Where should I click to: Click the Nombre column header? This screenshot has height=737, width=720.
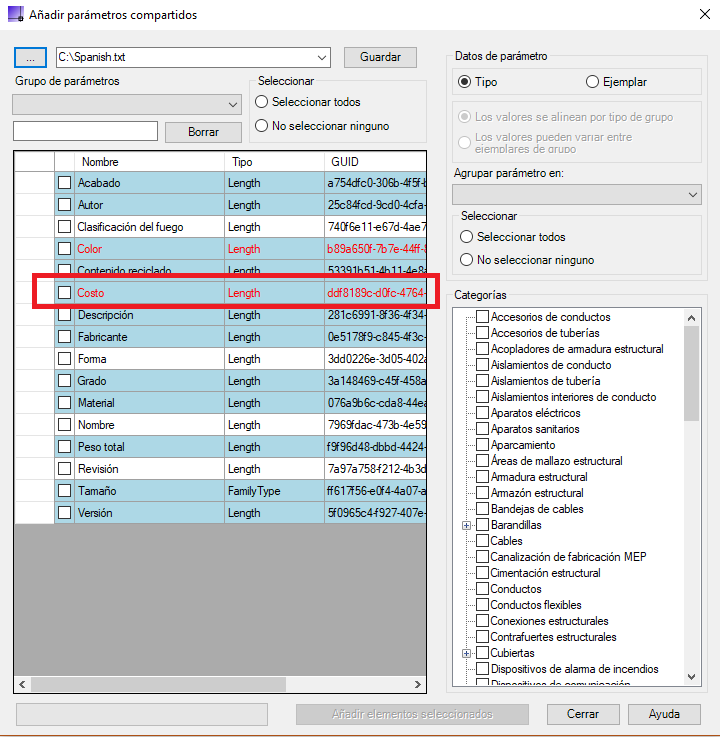click(x=149, y=162)
